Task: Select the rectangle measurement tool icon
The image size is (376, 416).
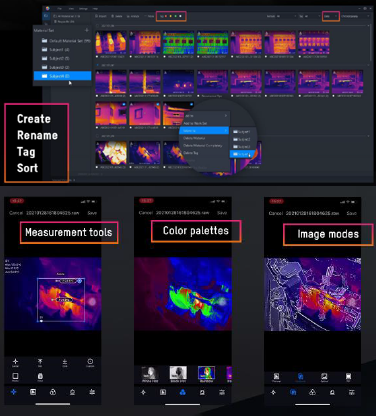Action: coord(15,377)
